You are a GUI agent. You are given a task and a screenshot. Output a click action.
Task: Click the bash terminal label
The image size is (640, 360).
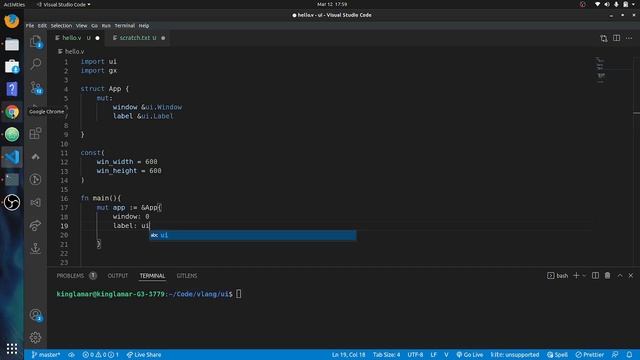click(x=558, y=276)
